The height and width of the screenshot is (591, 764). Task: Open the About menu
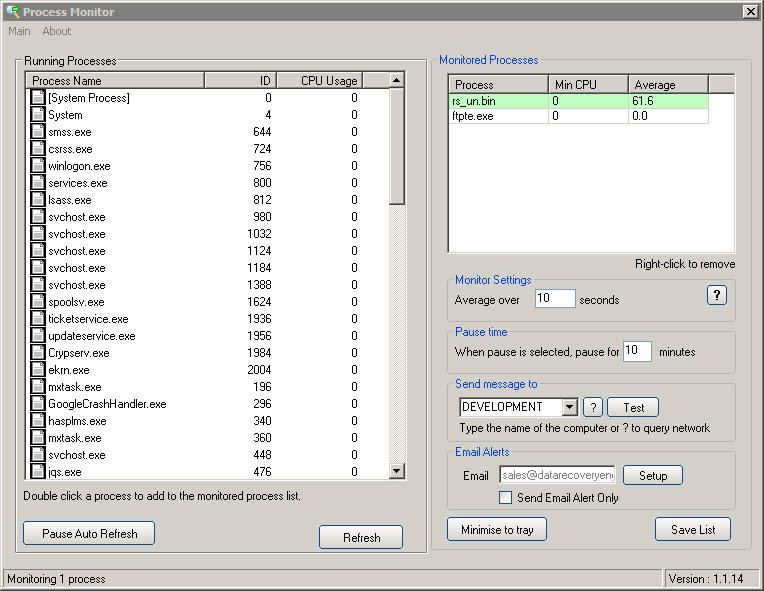pyautogui.click(x=57, y=31)
